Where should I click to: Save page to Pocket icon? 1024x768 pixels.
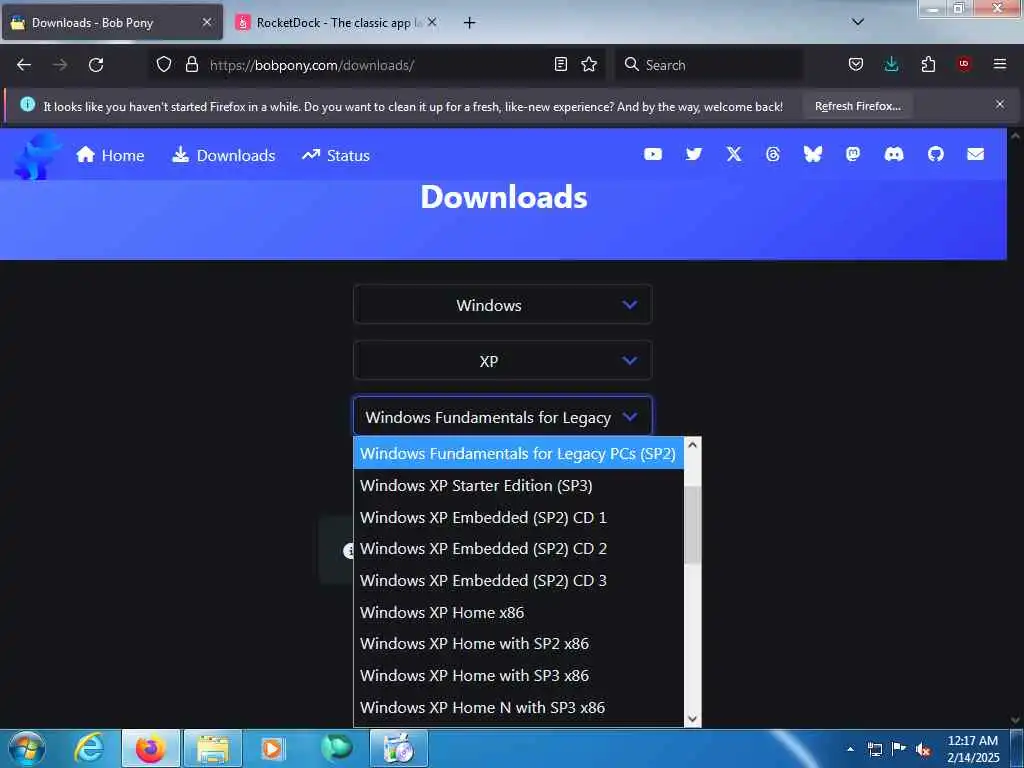point(856,64)
